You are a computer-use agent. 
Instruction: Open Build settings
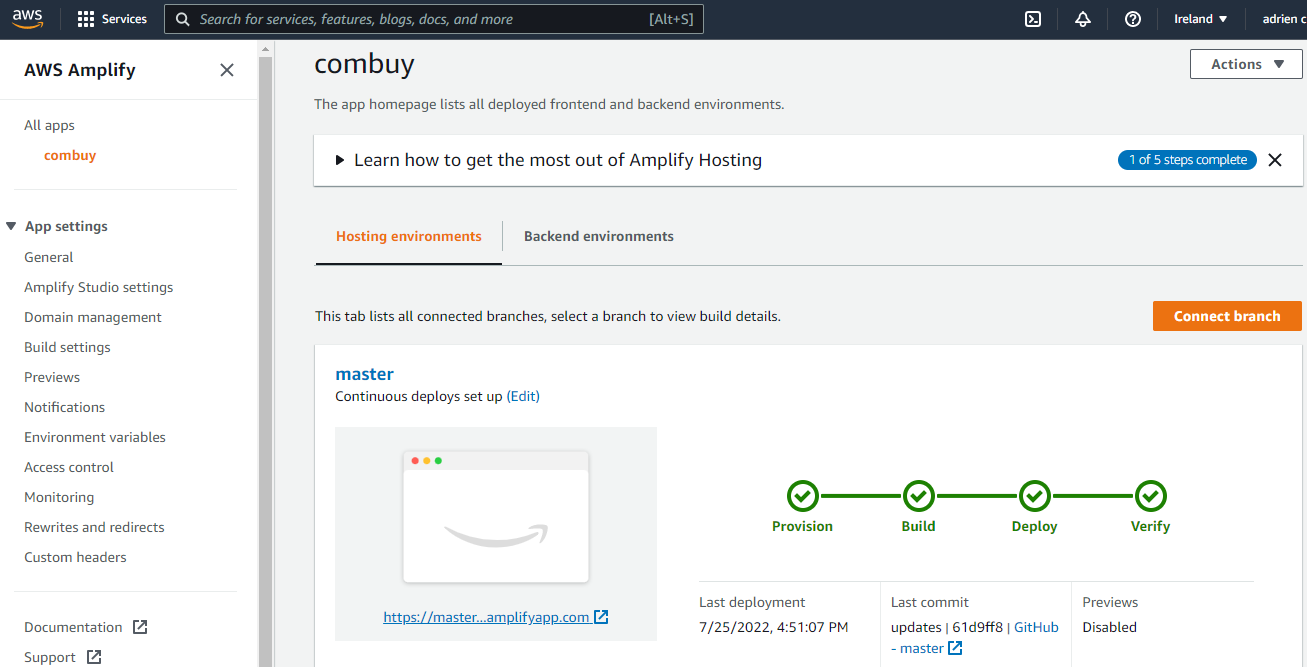click(67, 347)
